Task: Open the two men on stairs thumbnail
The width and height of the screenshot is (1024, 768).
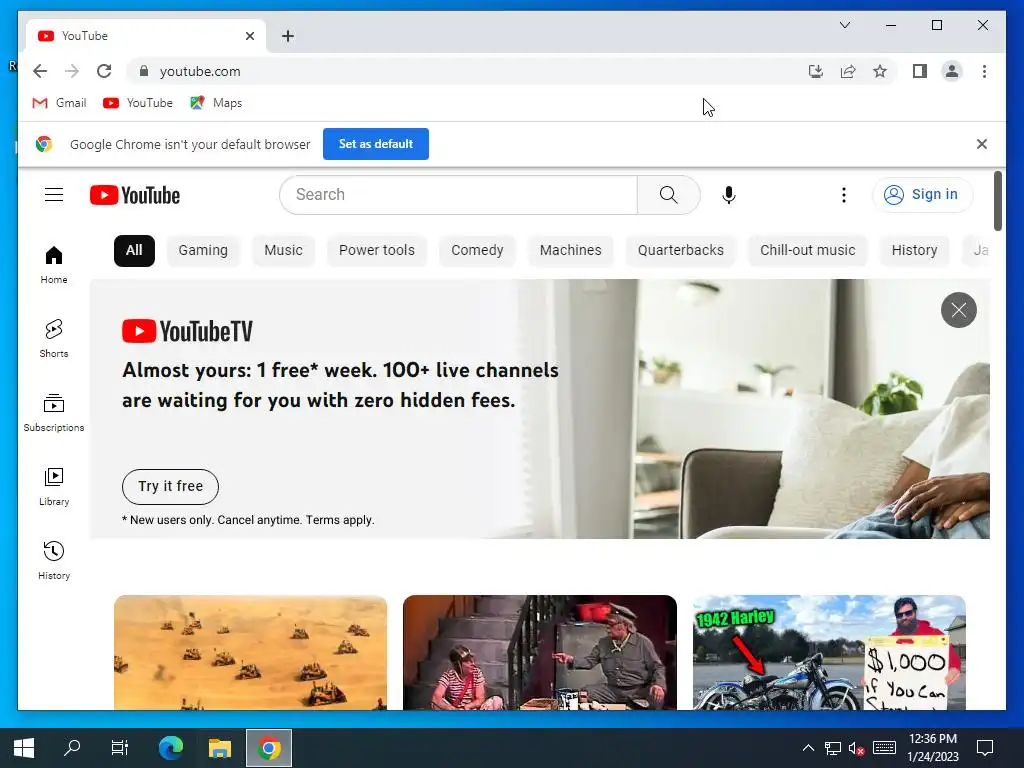Action: tap(539, 652)
